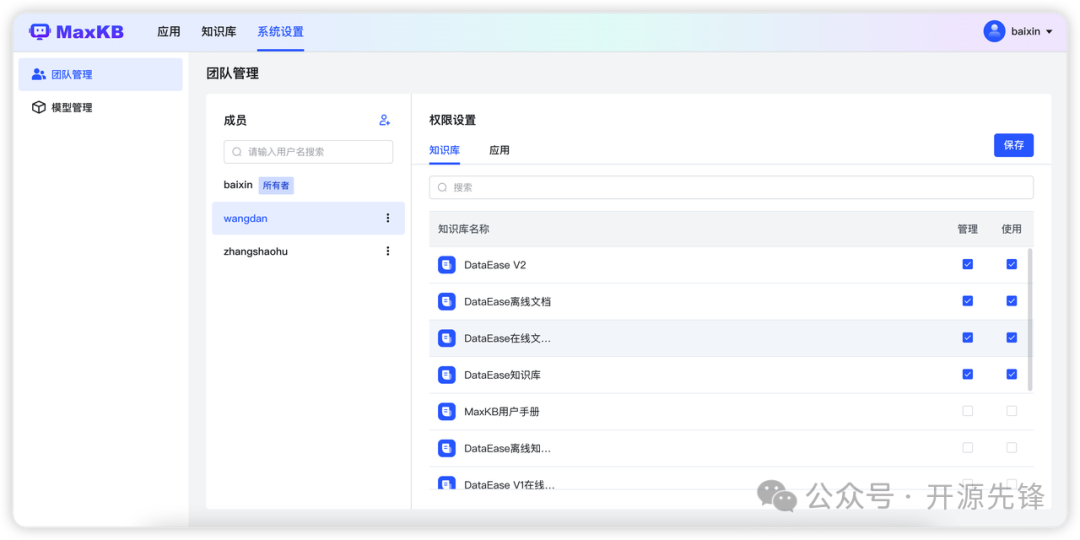Uncheck 使用 for DataEase V2

[1012, 264]
